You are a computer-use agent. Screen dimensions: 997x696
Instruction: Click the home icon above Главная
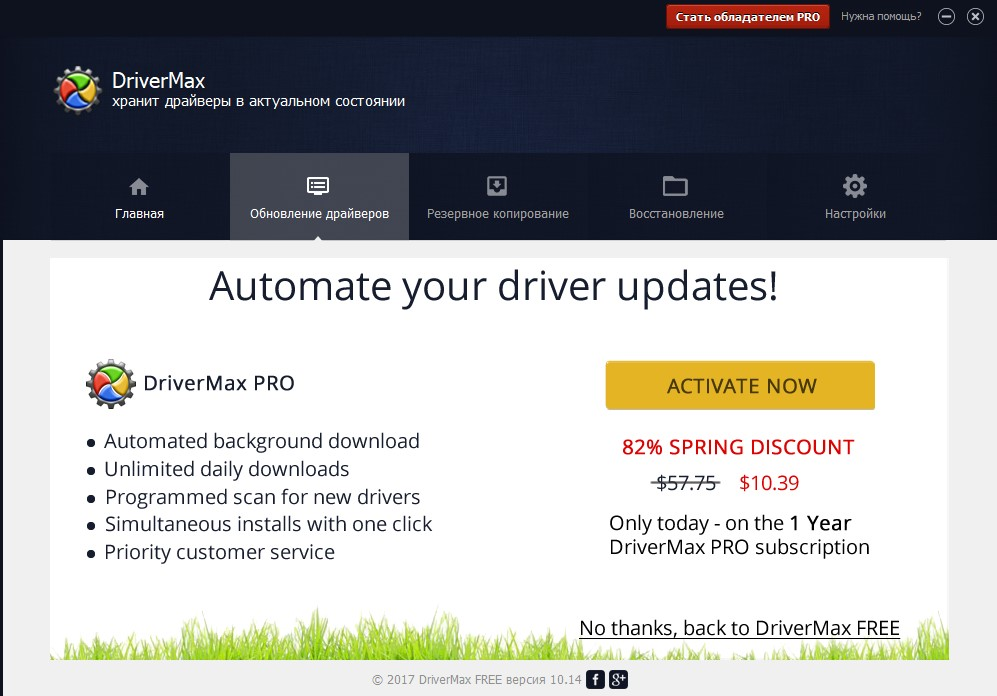click(139, 187)
